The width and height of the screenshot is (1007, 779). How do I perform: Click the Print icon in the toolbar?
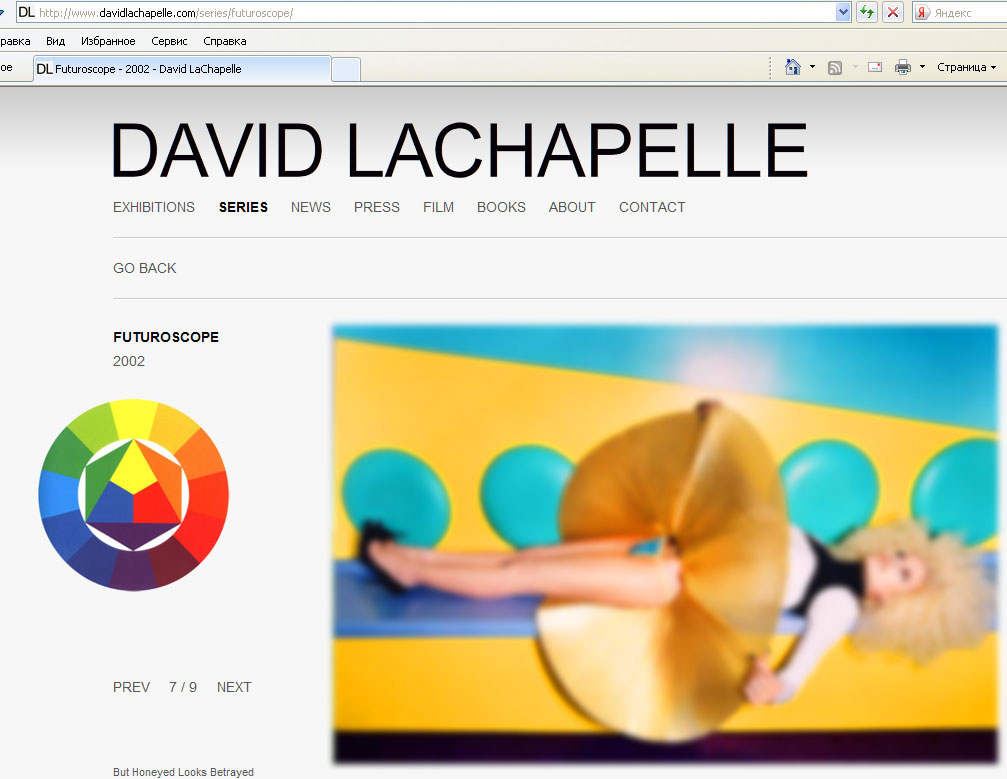click(x=903, y=67)
